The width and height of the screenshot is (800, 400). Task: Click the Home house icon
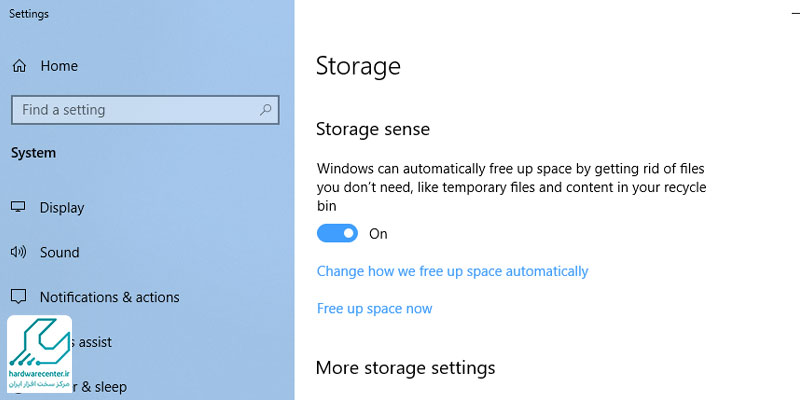(x=19, y=66)
